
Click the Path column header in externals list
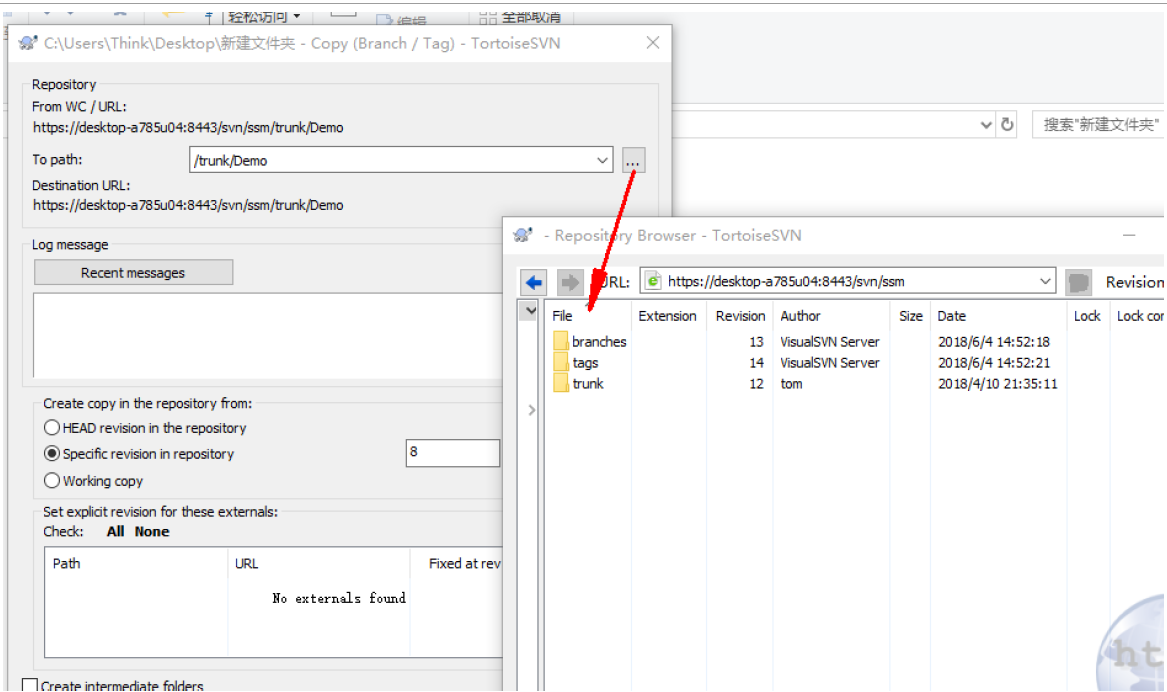pos(136,563)
